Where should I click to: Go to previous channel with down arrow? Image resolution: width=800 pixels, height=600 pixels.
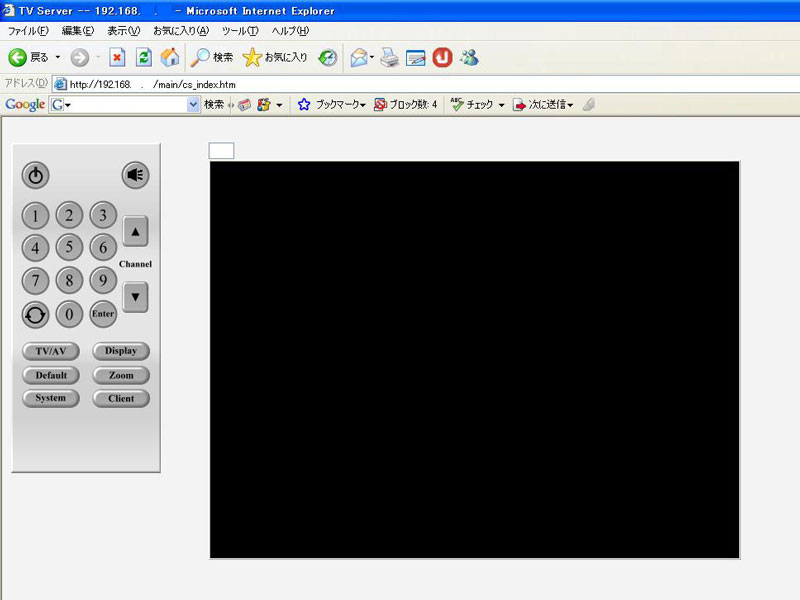[x=135, y=297]
